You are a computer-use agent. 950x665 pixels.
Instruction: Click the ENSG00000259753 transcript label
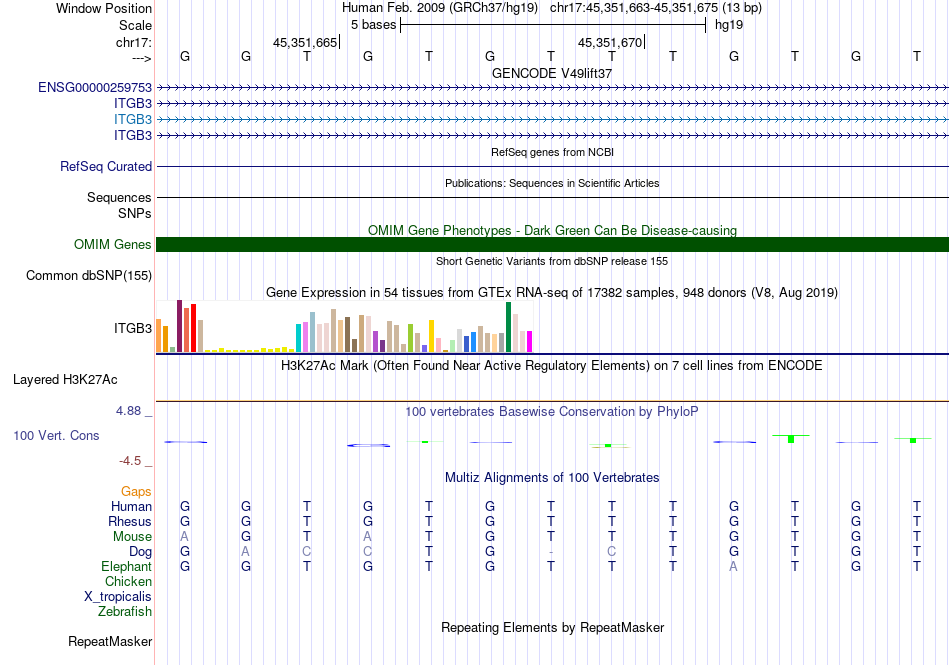click(x=95, y=88)
